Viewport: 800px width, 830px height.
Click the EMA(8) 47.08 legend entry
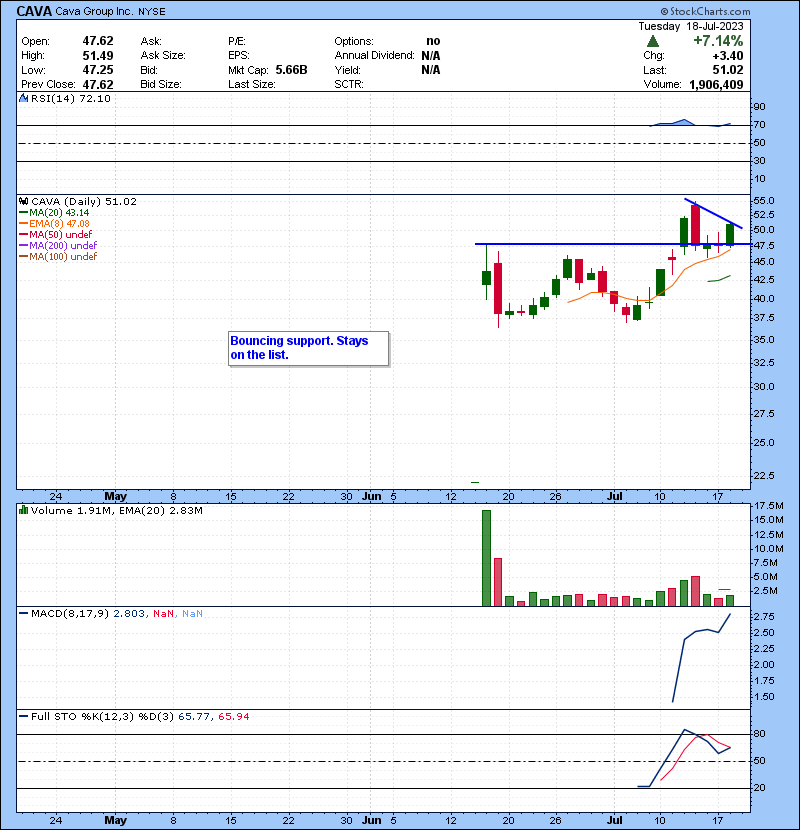(x=54, y=223)
